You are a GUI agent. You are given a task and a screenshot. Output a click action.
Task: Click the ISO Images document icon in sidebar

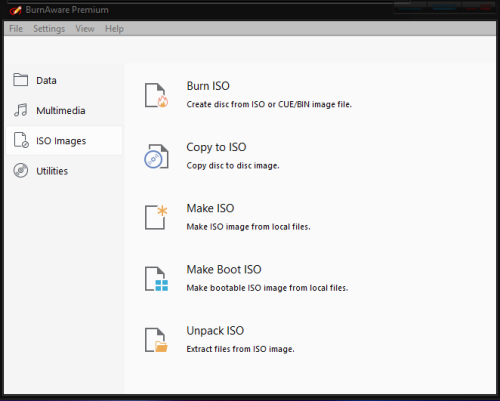coord(21,140)
